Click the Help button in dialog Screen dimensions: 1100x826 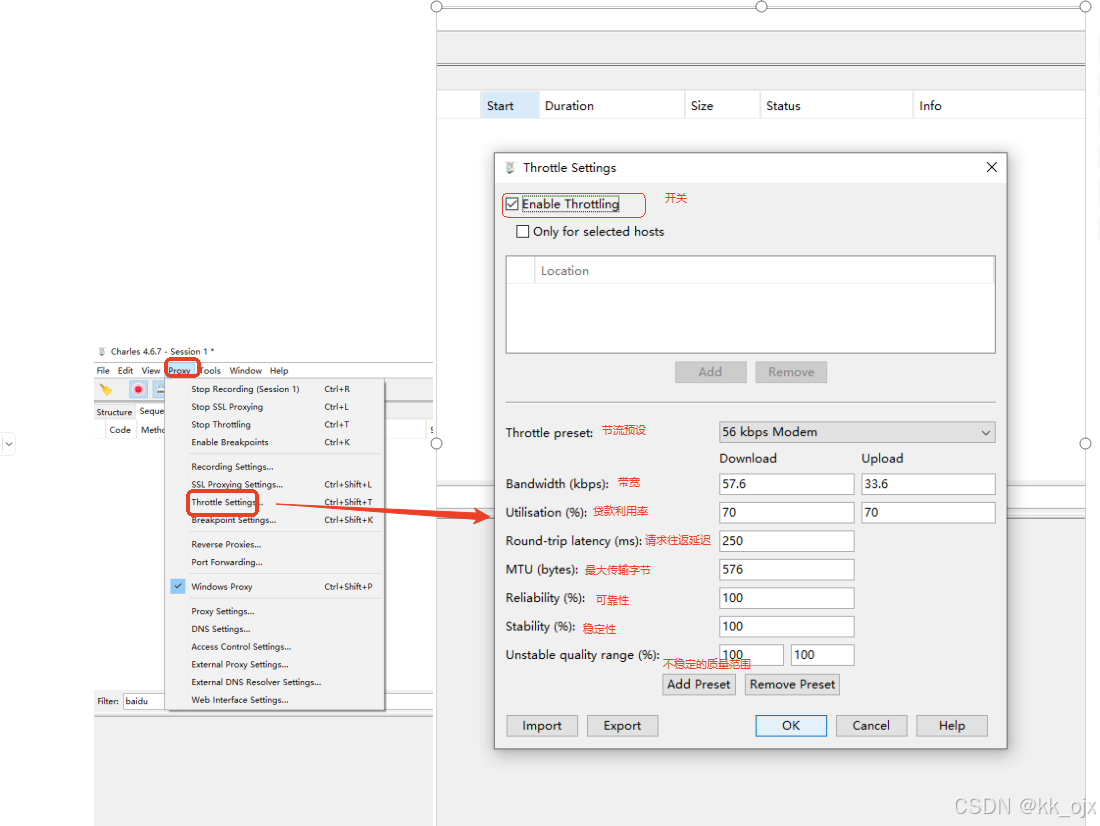[x=952, y=726]
